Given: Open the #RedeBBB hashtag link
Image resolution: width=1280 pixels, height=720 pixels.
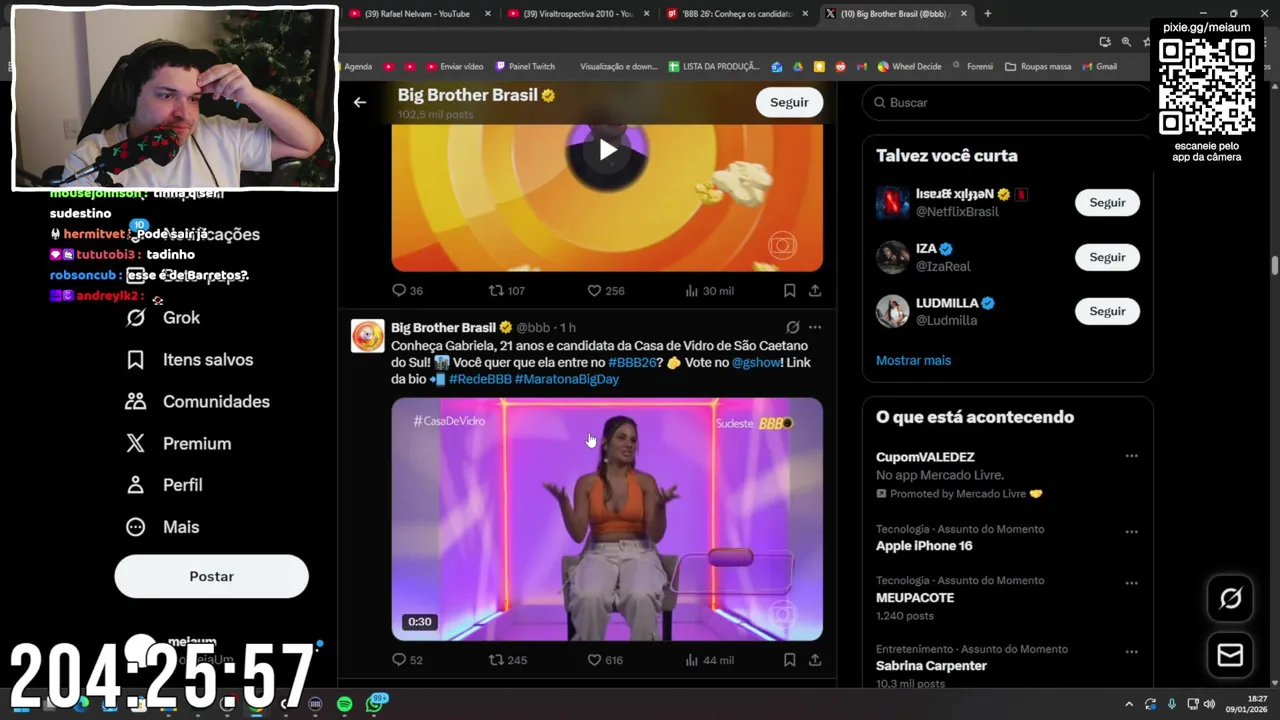Looking at the screenshot, I should 480,379.
